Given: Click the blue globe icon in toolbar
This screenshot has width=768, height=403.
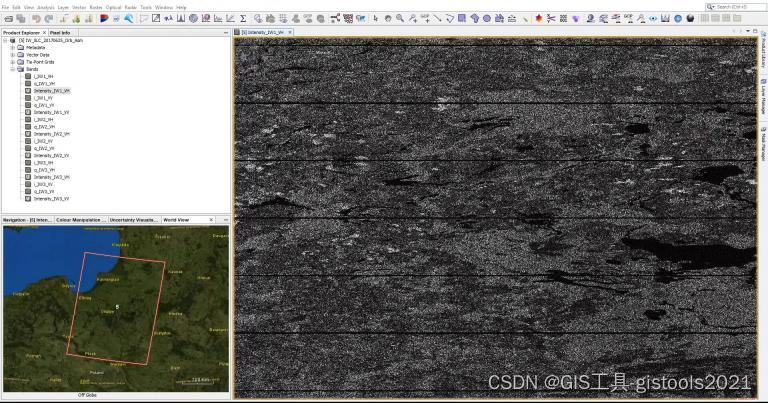Looking at the screenshot, I should 678,19.
